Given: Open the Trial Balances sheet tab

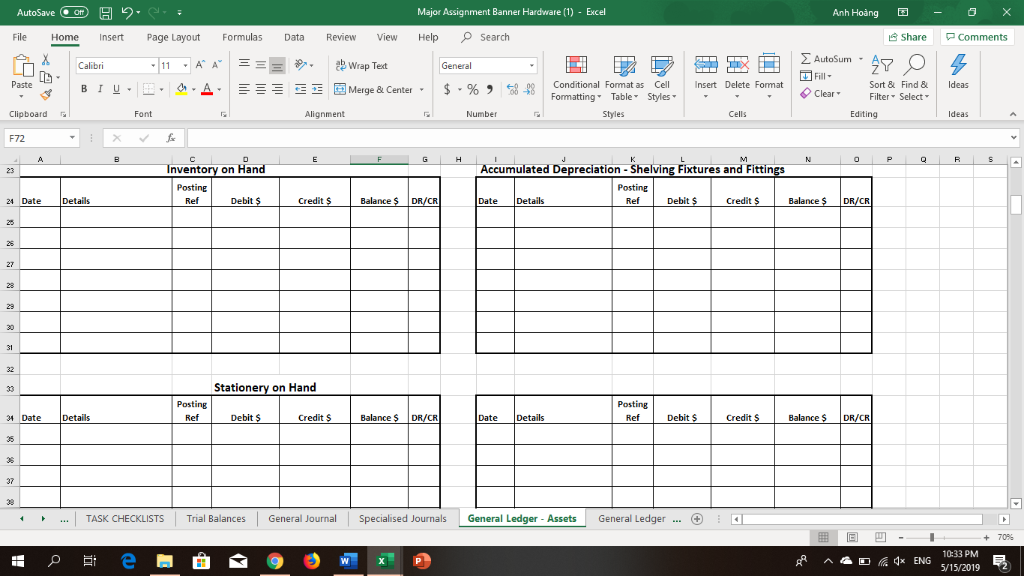Looking at the screenshot, I should pos(216,519).
